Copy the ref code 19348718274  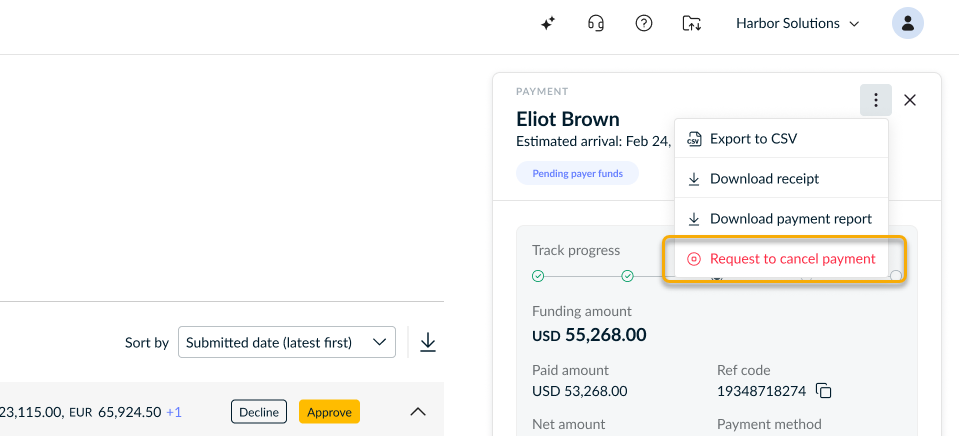click(x=824, y=391)
